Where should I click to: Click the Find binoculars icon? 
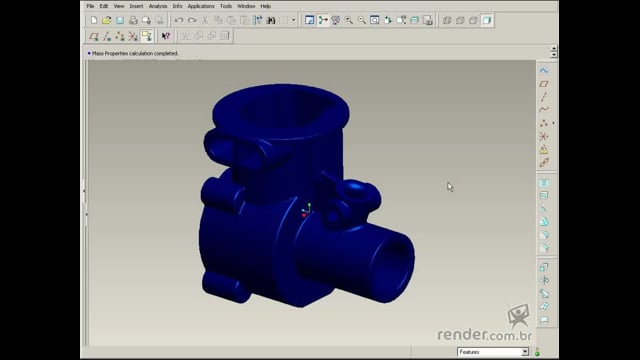pyautogui.click(x=271, y=20)
